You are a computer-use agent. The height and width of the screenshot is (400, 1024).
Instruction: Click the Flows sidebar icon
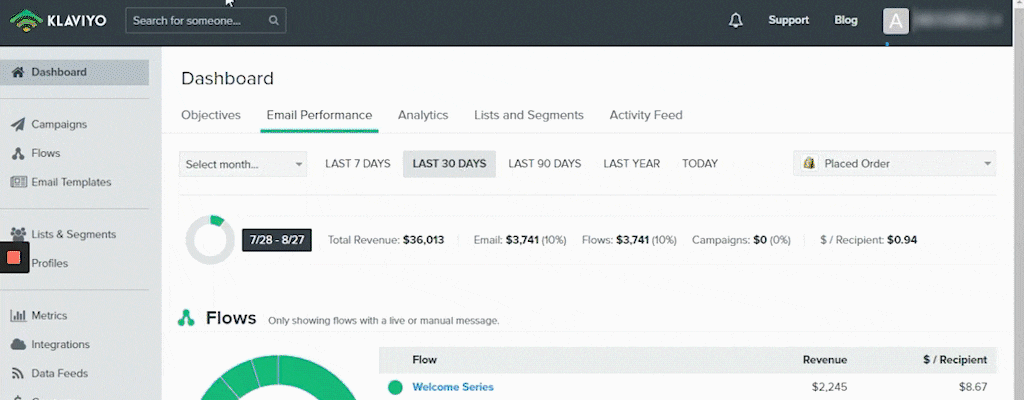[18, 153]
